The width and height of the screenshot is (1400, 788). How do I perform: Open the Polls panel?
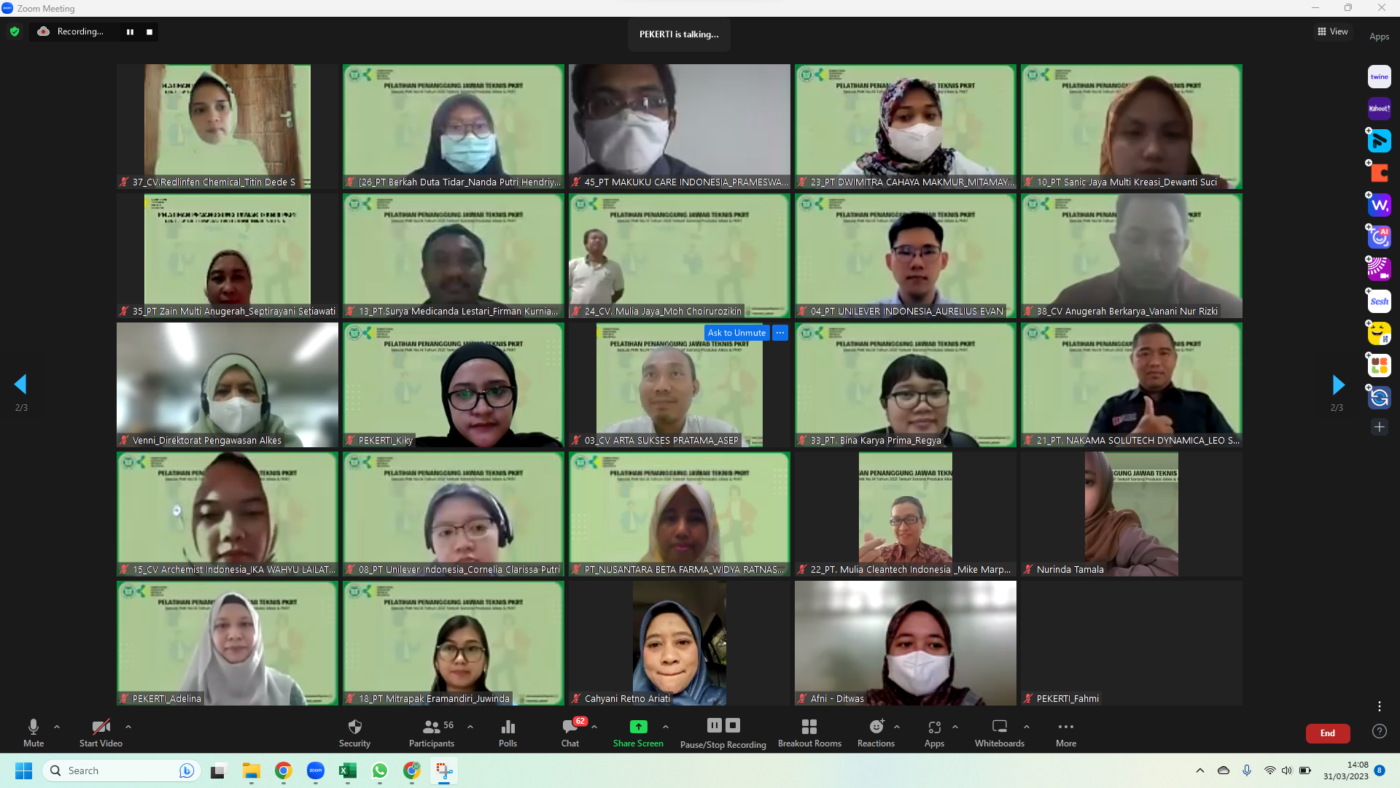pos(508,732)
